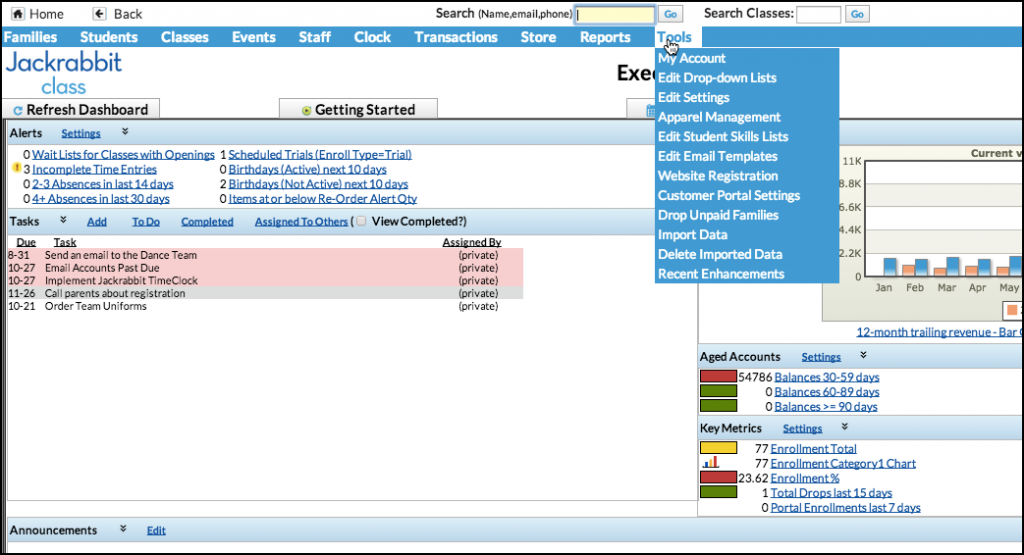This screenshot has height=555, width=1024.
Task: Choose Import Data menu item
Action: 692,234
